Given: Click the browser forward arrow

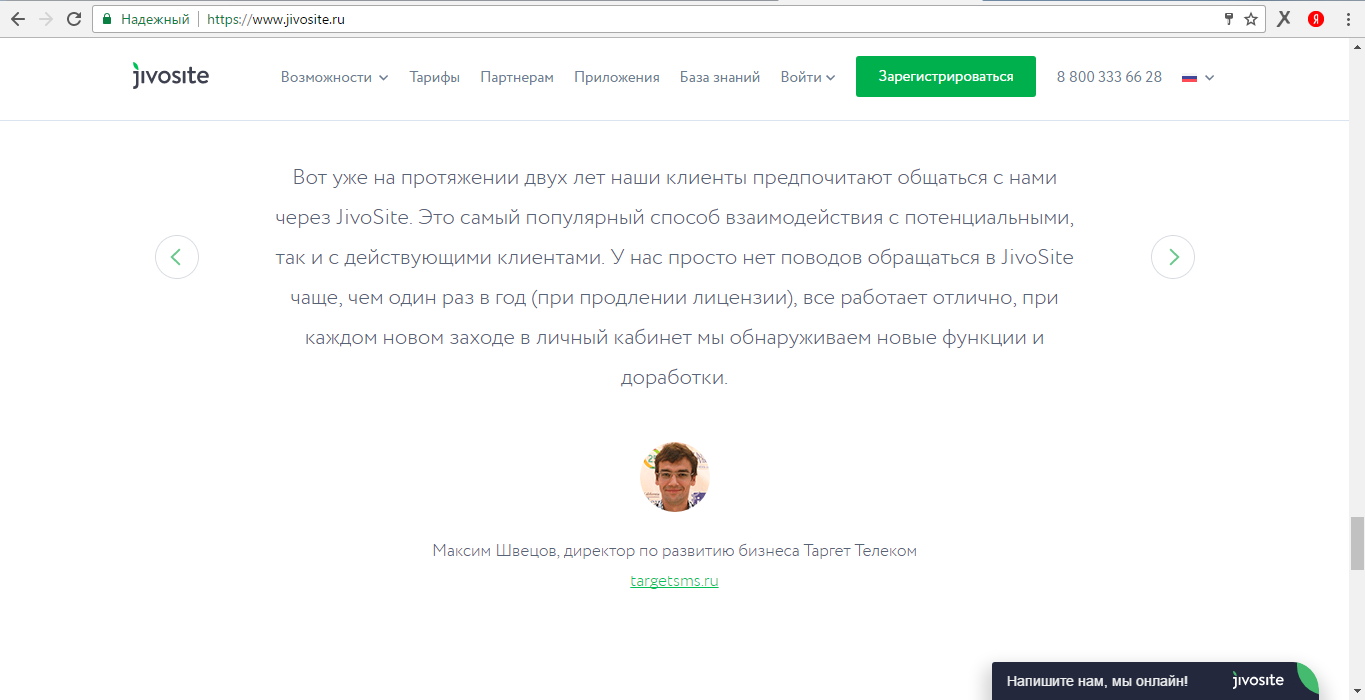Looking at the screenshot, I should pos(45,19).
